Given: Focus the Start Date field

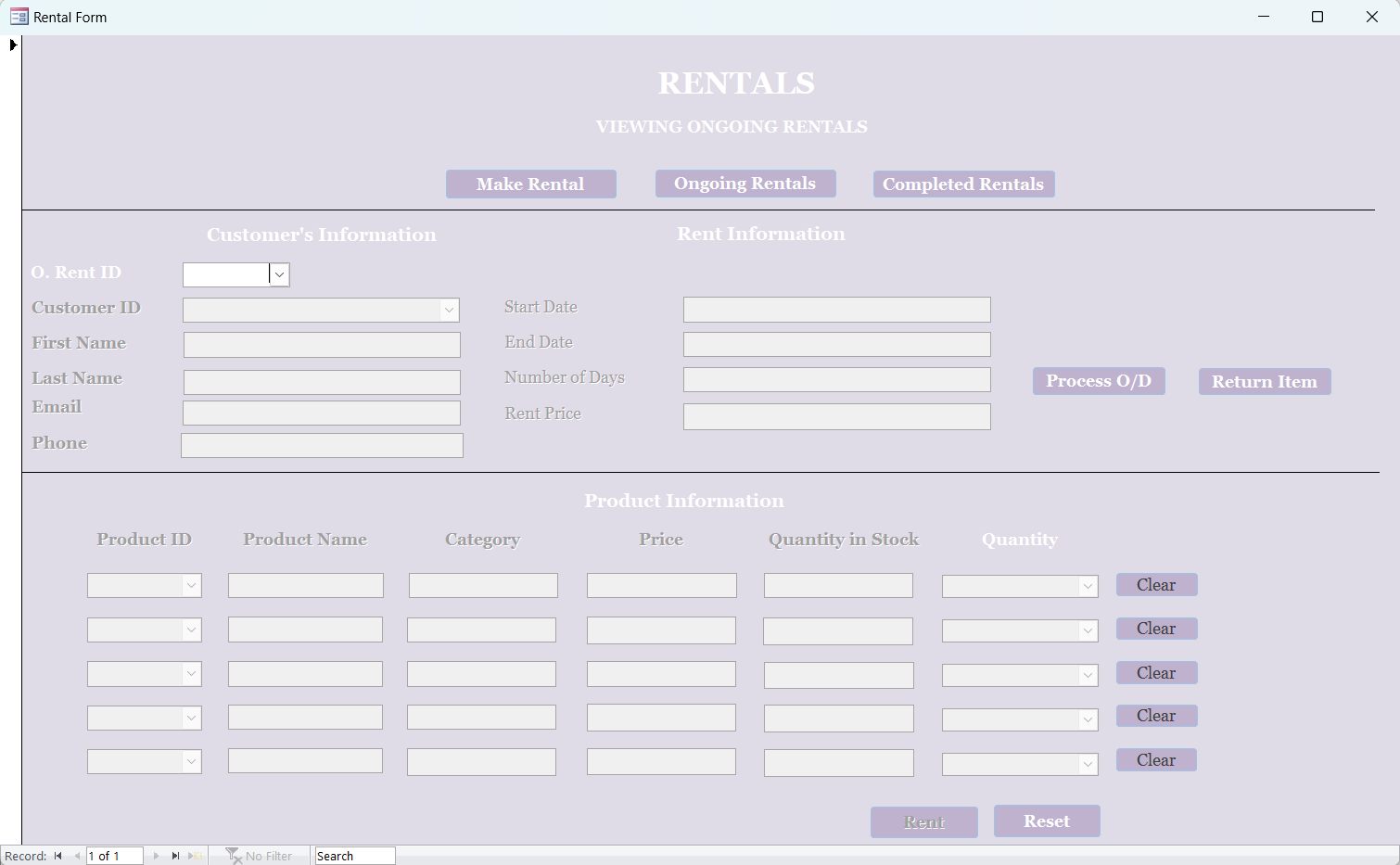Looking at the screenshot, I should [836, 310].
